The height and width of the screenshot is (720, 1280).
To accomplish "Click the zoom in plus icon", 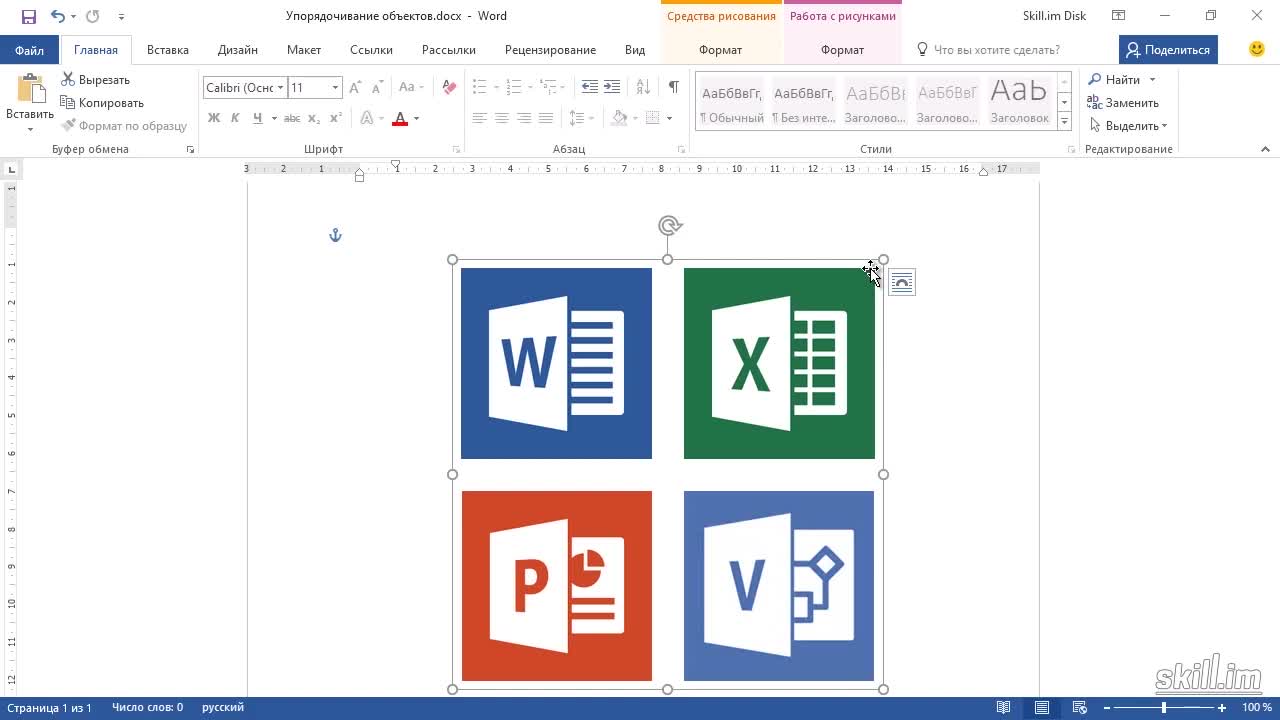I will click(x=1222, y=708).
